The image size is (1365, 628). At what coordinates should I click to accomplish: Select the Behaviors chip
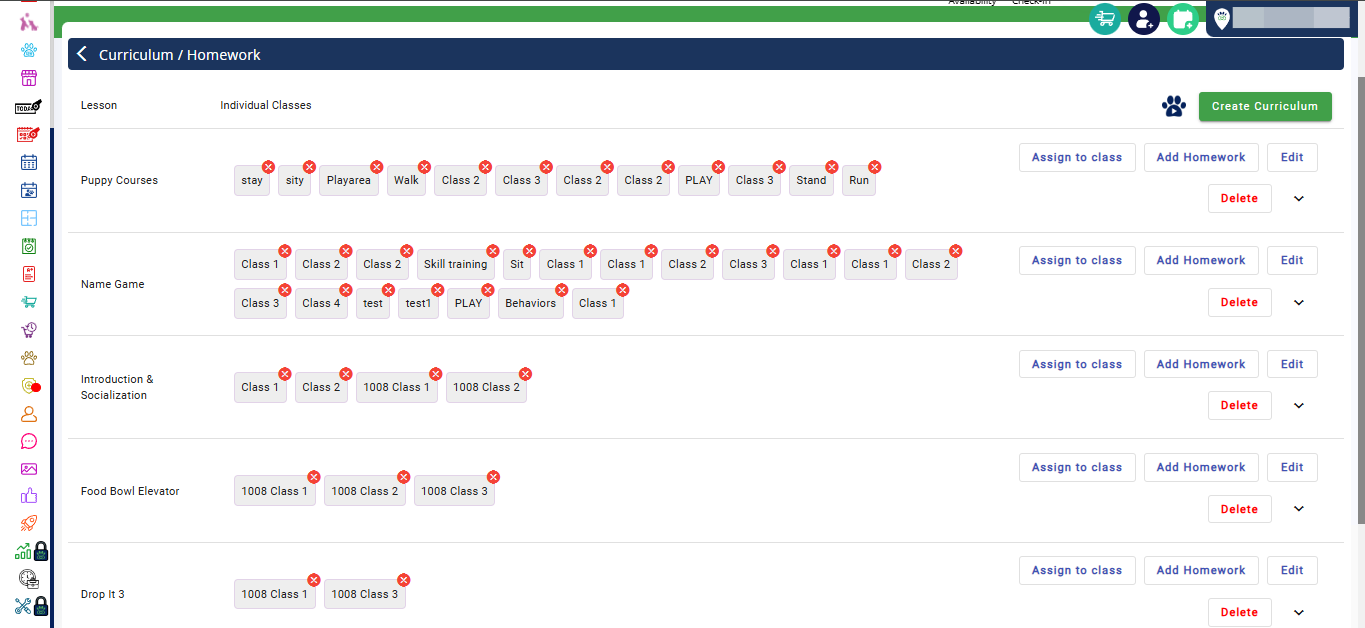point(530,303)
